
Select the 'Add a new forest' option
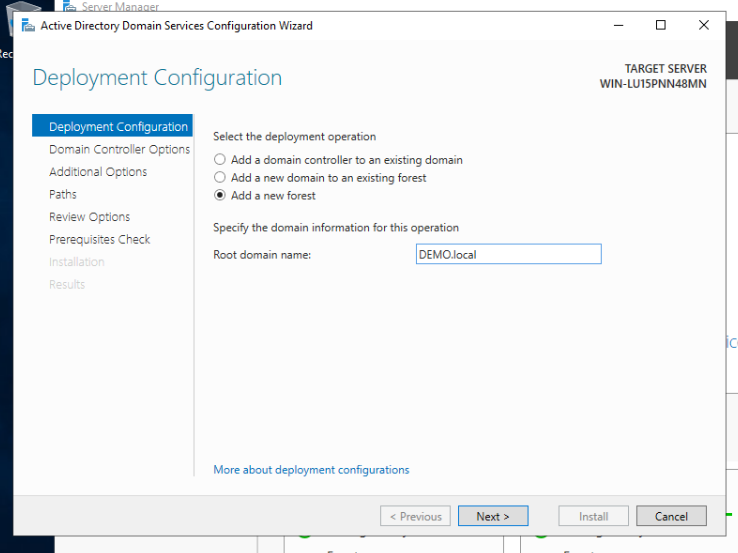pos(220,196)
